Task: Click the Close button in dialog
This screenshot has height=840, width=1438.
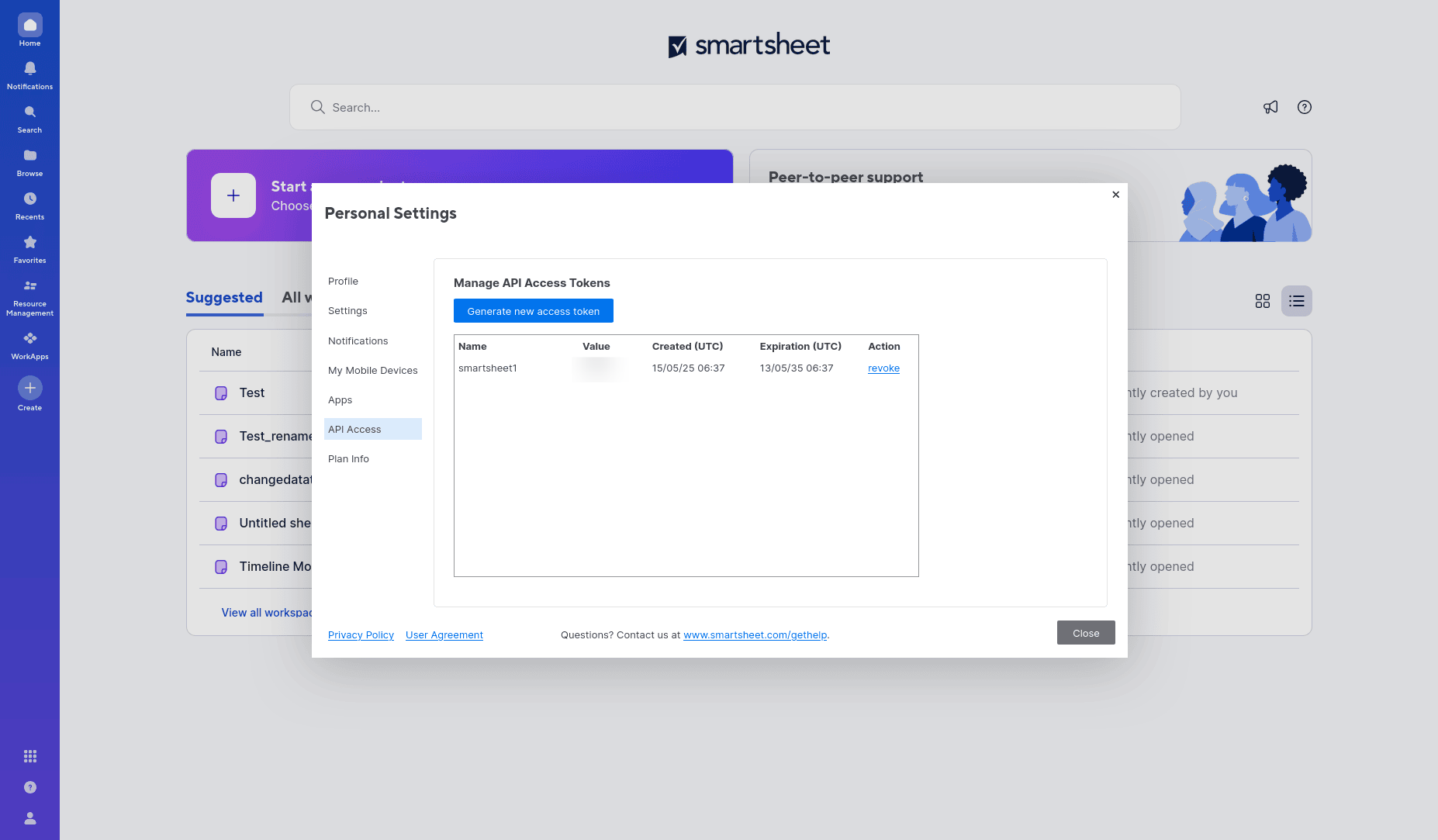Action: coord(1086,633)
